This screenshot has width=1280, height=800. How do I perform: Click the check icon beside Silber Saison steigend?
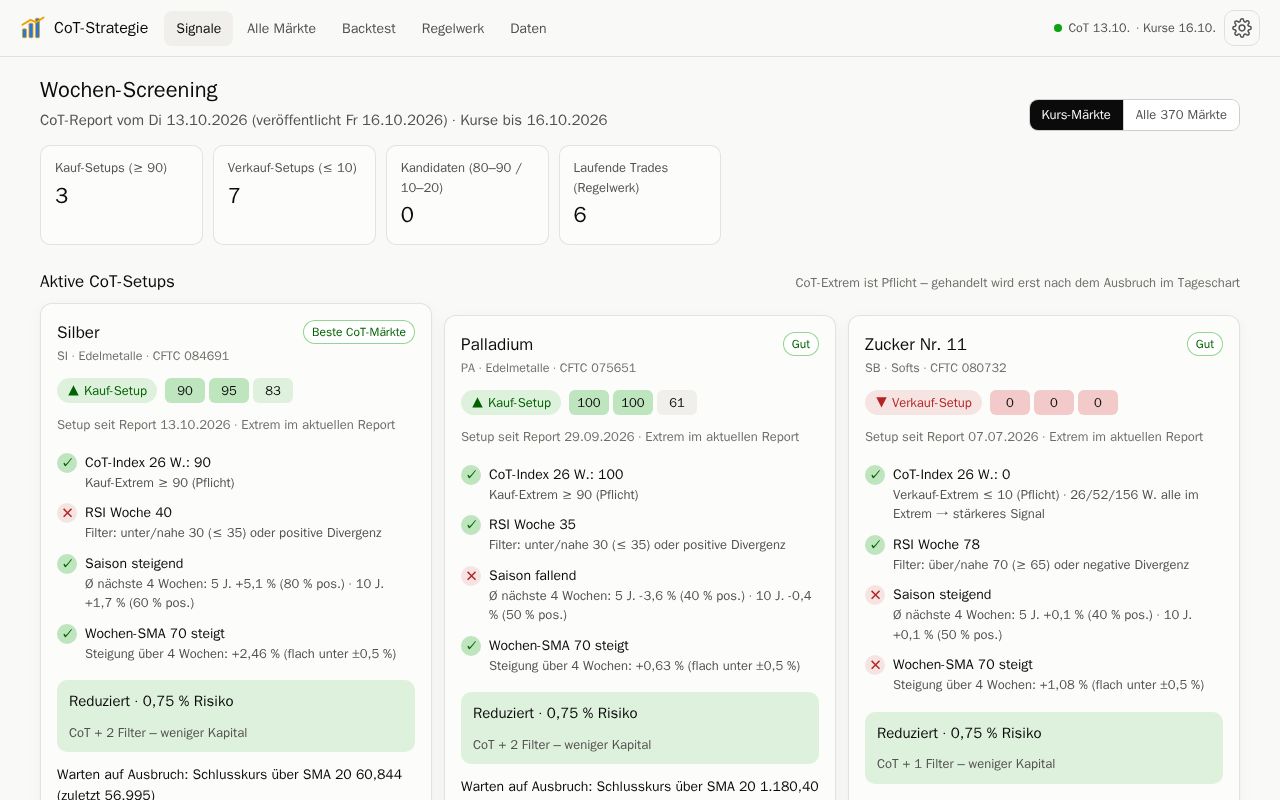[x=67, y=564]
